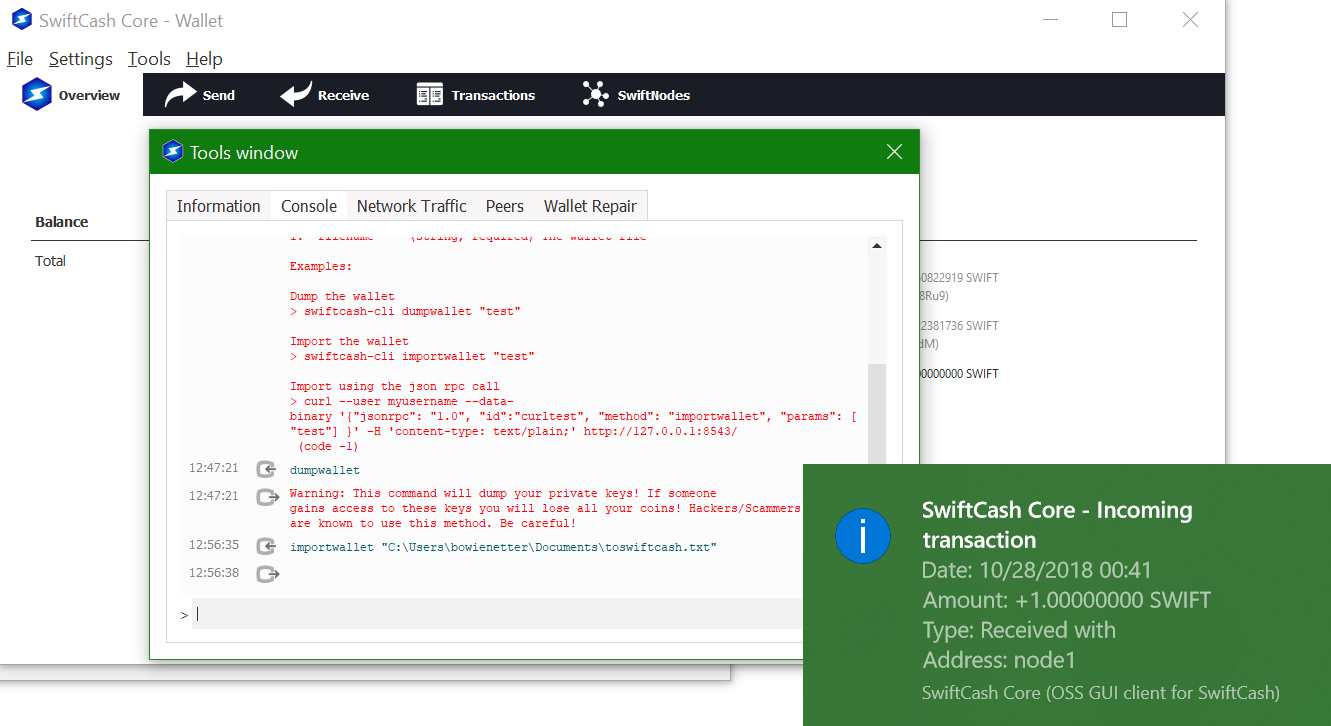The image size is (1331, 726).
Task: Click the console scrollbar up arrow
Action: coord(877,246)
